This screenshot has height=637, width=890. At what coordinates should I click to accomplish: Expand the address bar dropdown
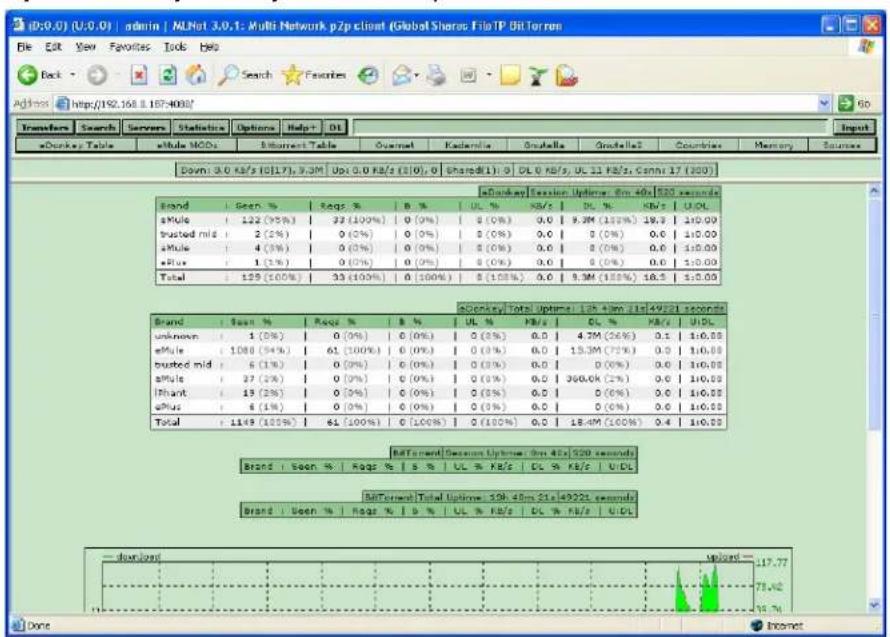(x=825, y=103)
